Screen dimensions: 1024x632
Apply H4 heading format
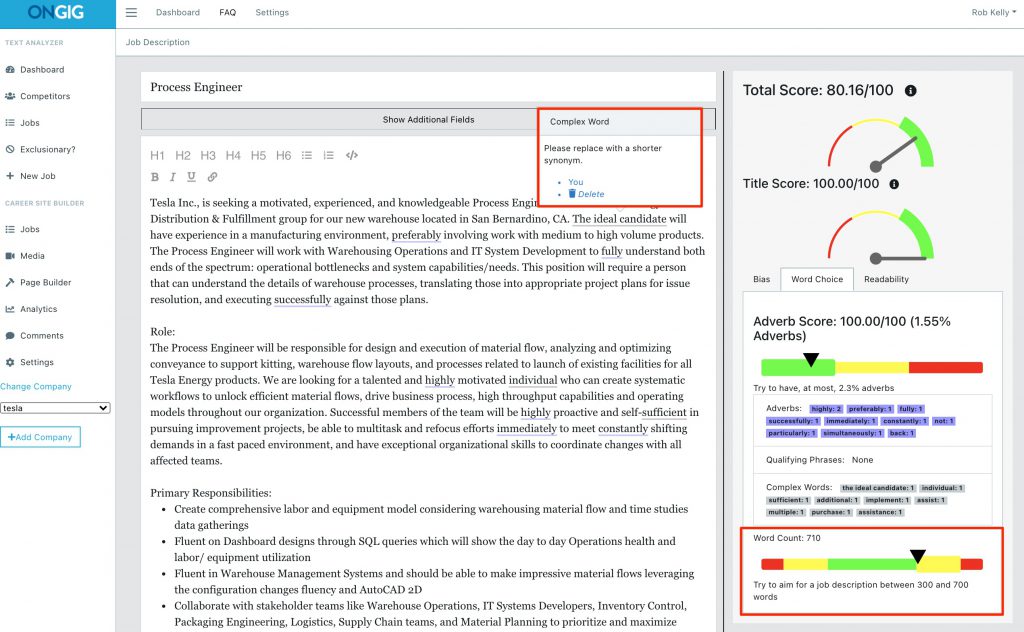[233, 155]
